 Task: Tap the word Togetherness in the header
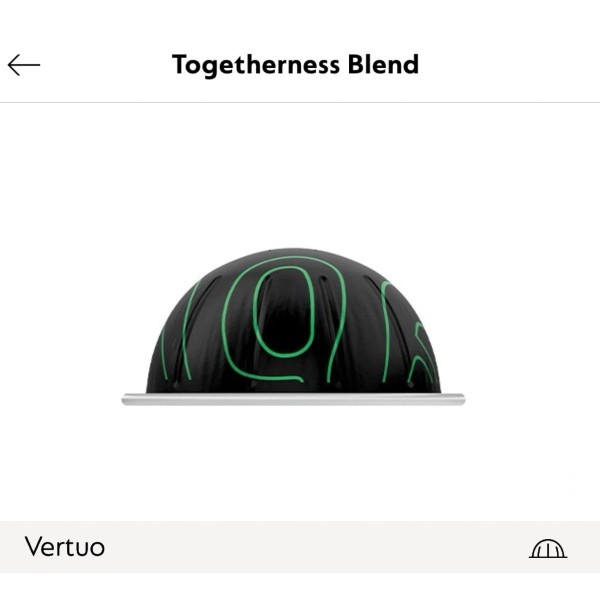[x=256, y=65]
